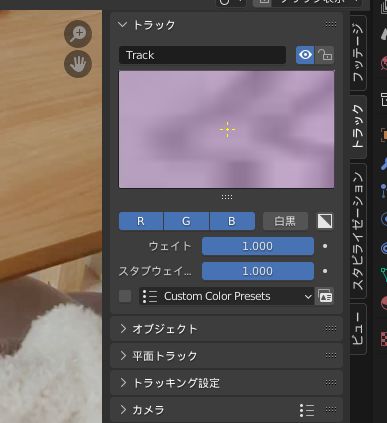
Task: Adjust the ウェイト weight slider
Action: pos(258,246)
